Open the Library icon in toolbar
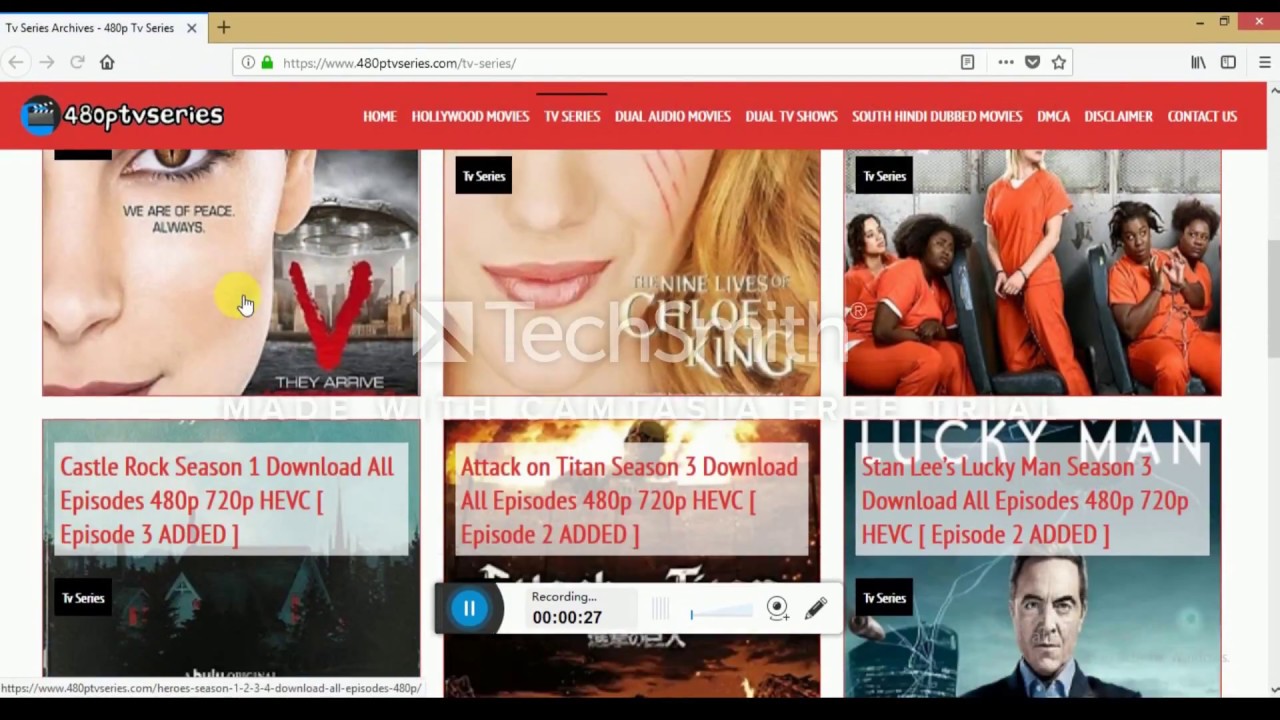 pos(1198,62)
